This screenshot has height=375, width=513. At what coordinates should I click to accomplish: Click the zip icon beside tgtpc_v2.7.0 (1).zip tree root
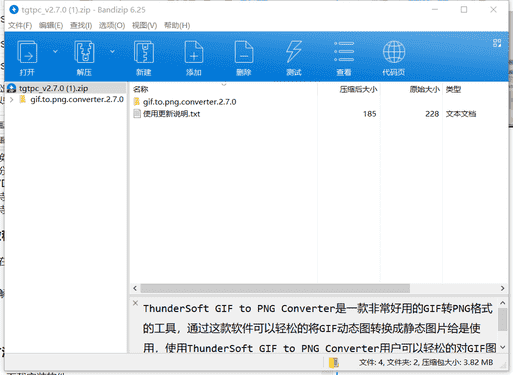12,88
